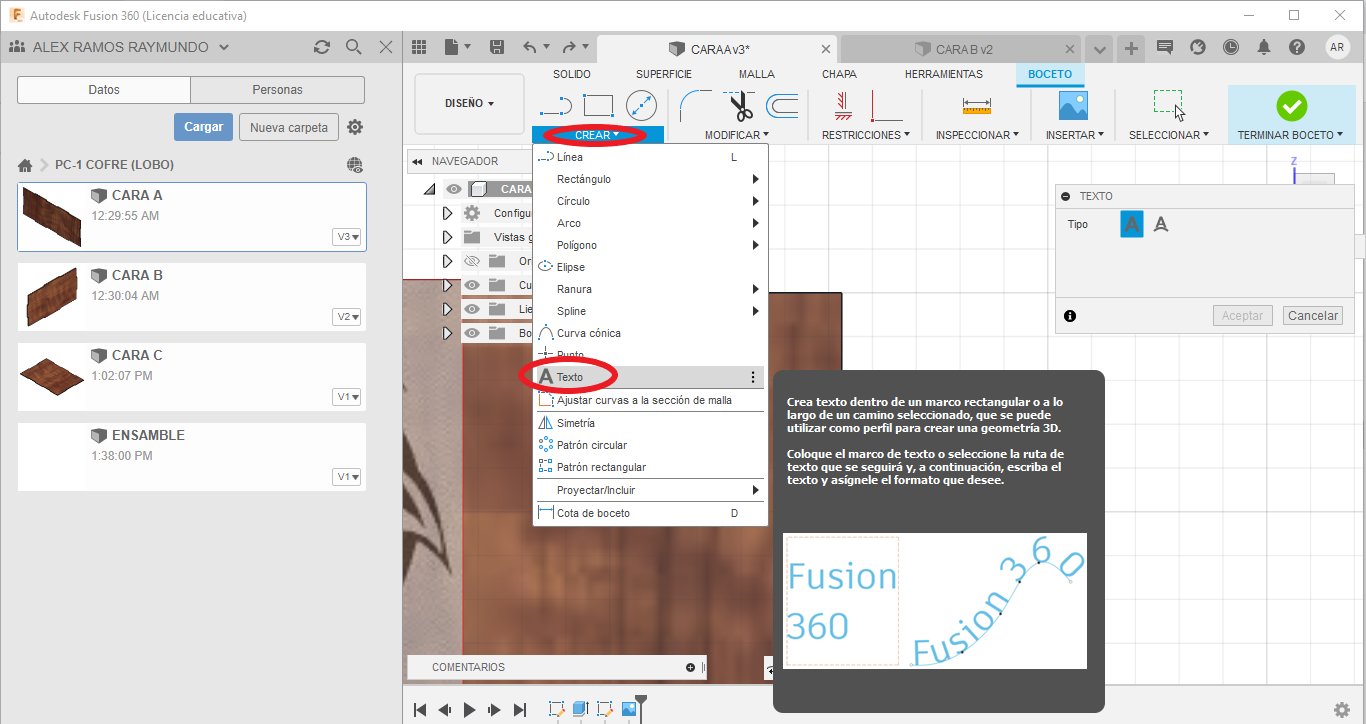1366x724 pixels.
Task: Choose Elipse from the Crear menu
Action: pyautogui.click(x=650, y=267)
